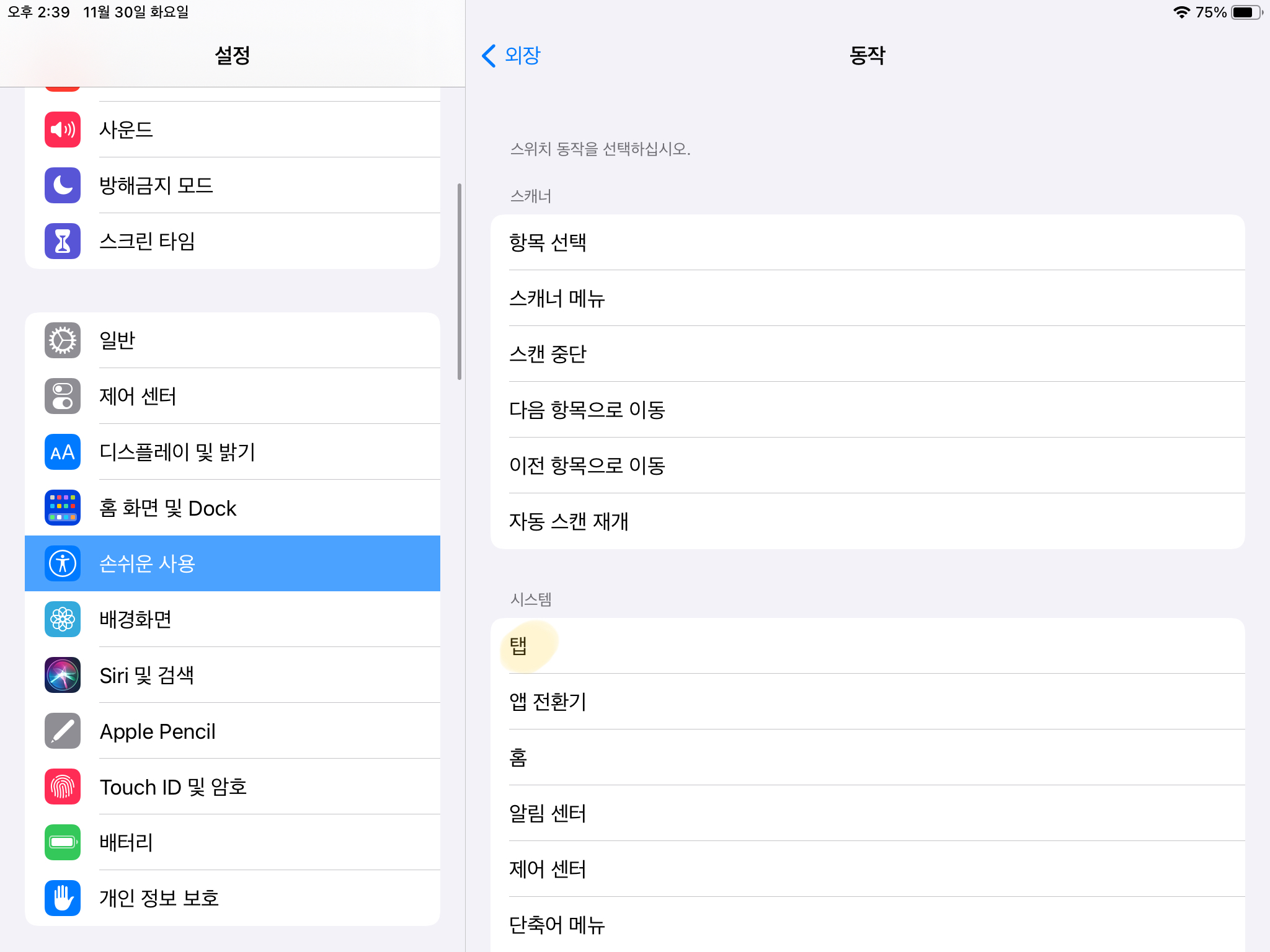Open the Siri & Search (Siri 및 검색) icon
Image resolution: width=1270 pixels, height=952 pixels.
pyautogui.click(x=63, y=675)
